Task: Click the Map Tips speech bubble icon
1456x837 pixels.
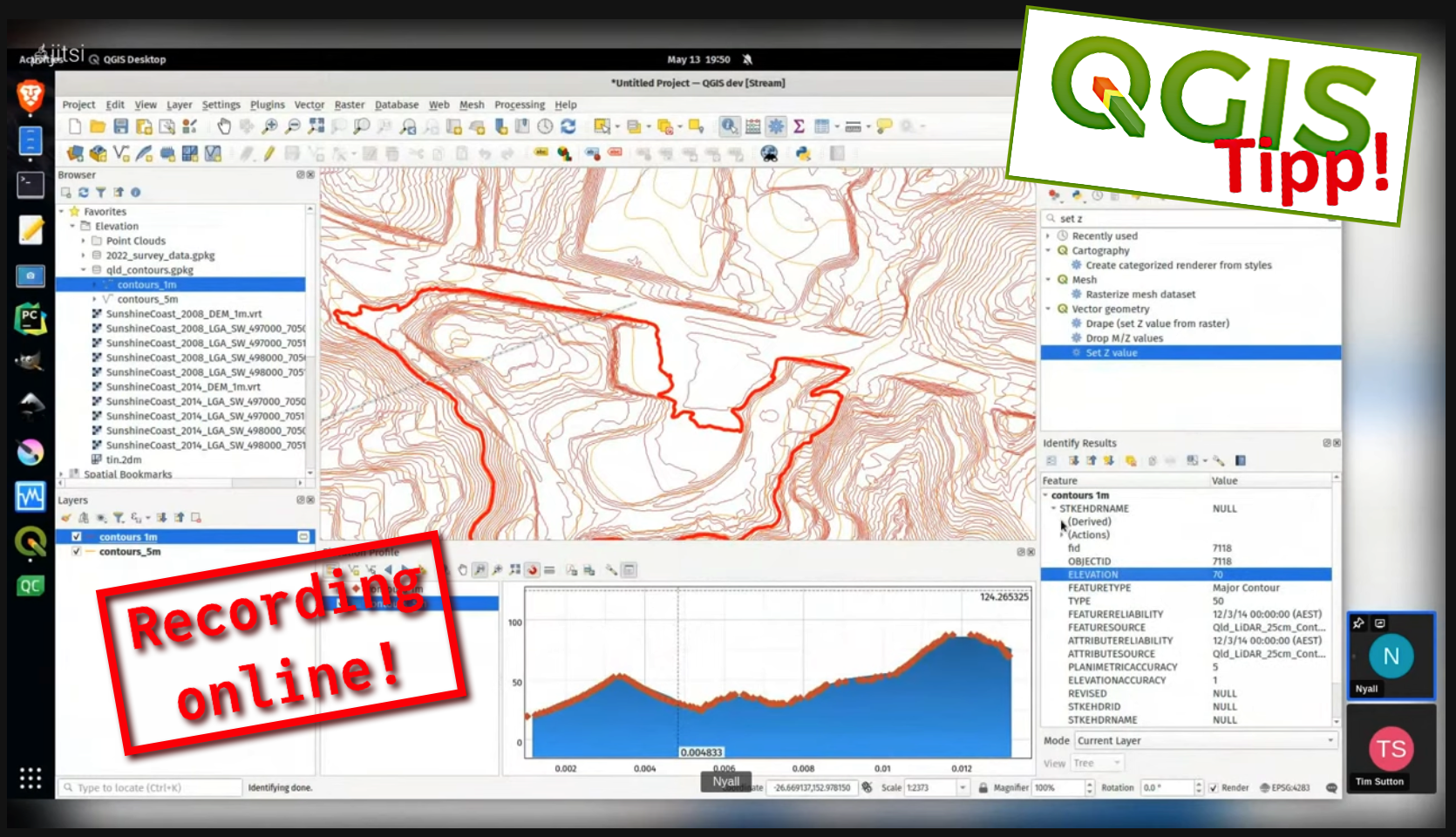Action: point(883,126)
